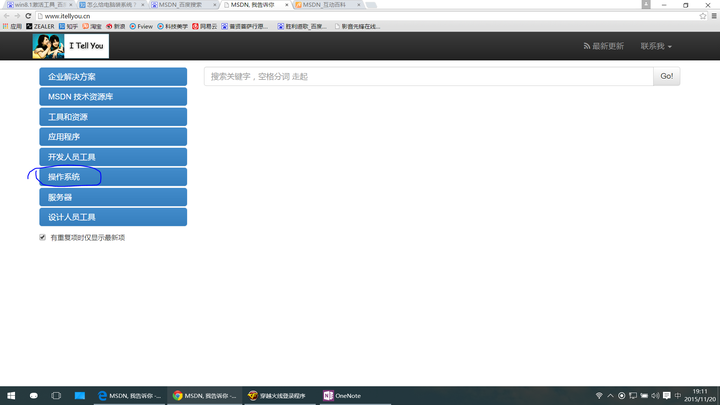Open the Chrome user profile button
720x405 pixels.
[646, 5]
